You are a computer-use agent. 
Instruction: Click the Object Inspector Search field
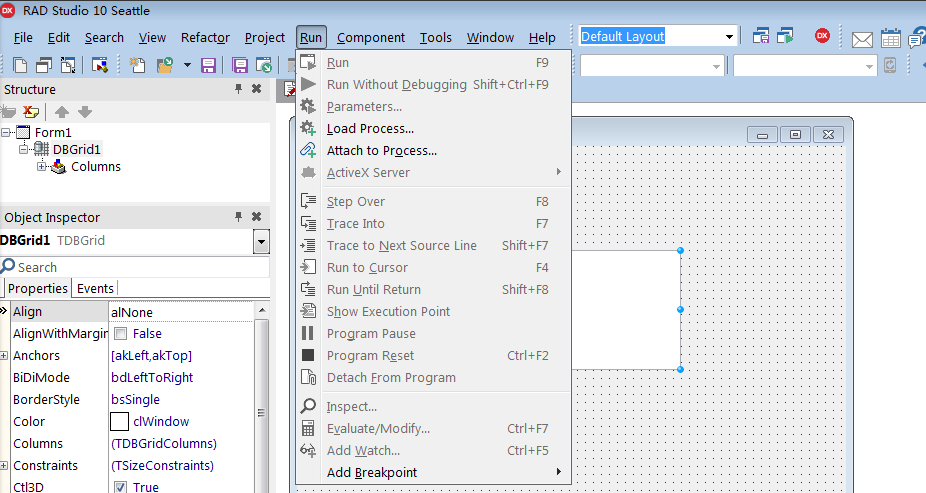click(135, 267)
